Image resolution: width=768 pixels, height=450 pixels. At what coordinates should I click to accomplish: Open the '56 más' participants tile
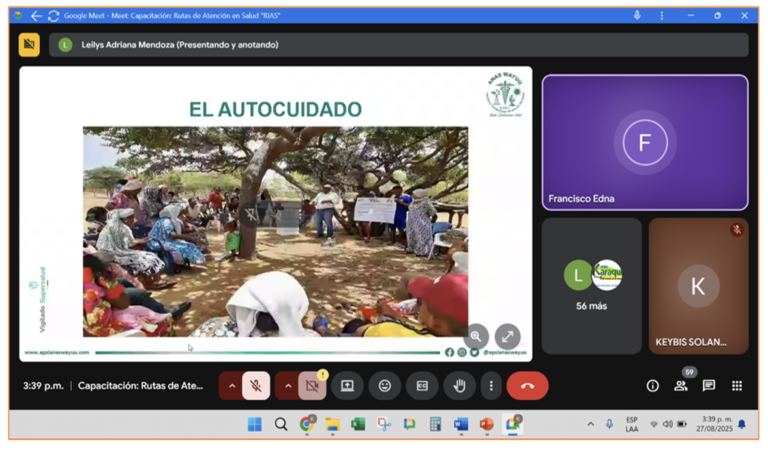(x=591, y=285)
